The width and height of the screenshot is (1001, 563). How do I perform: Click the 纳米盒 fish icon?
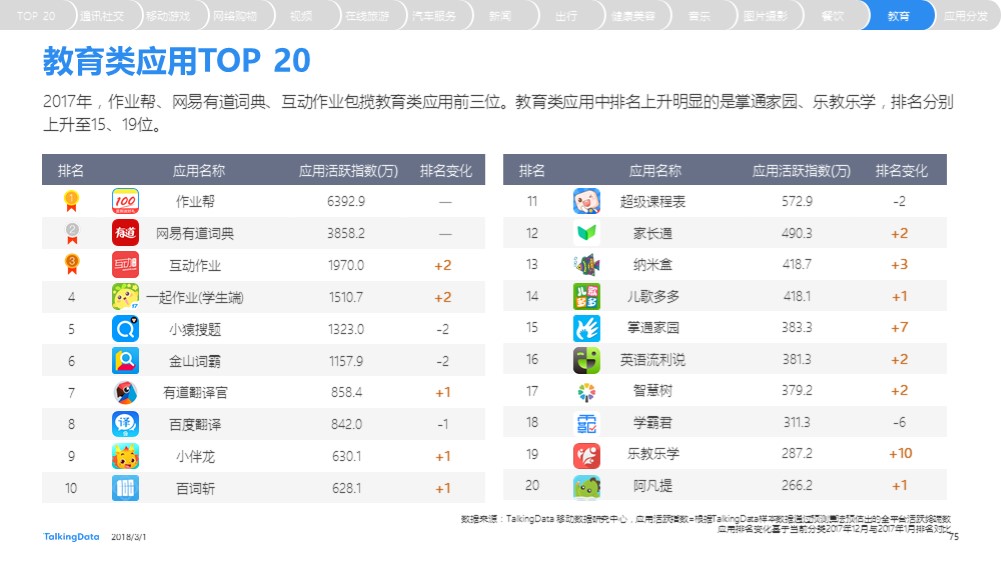tap(586, 264)
